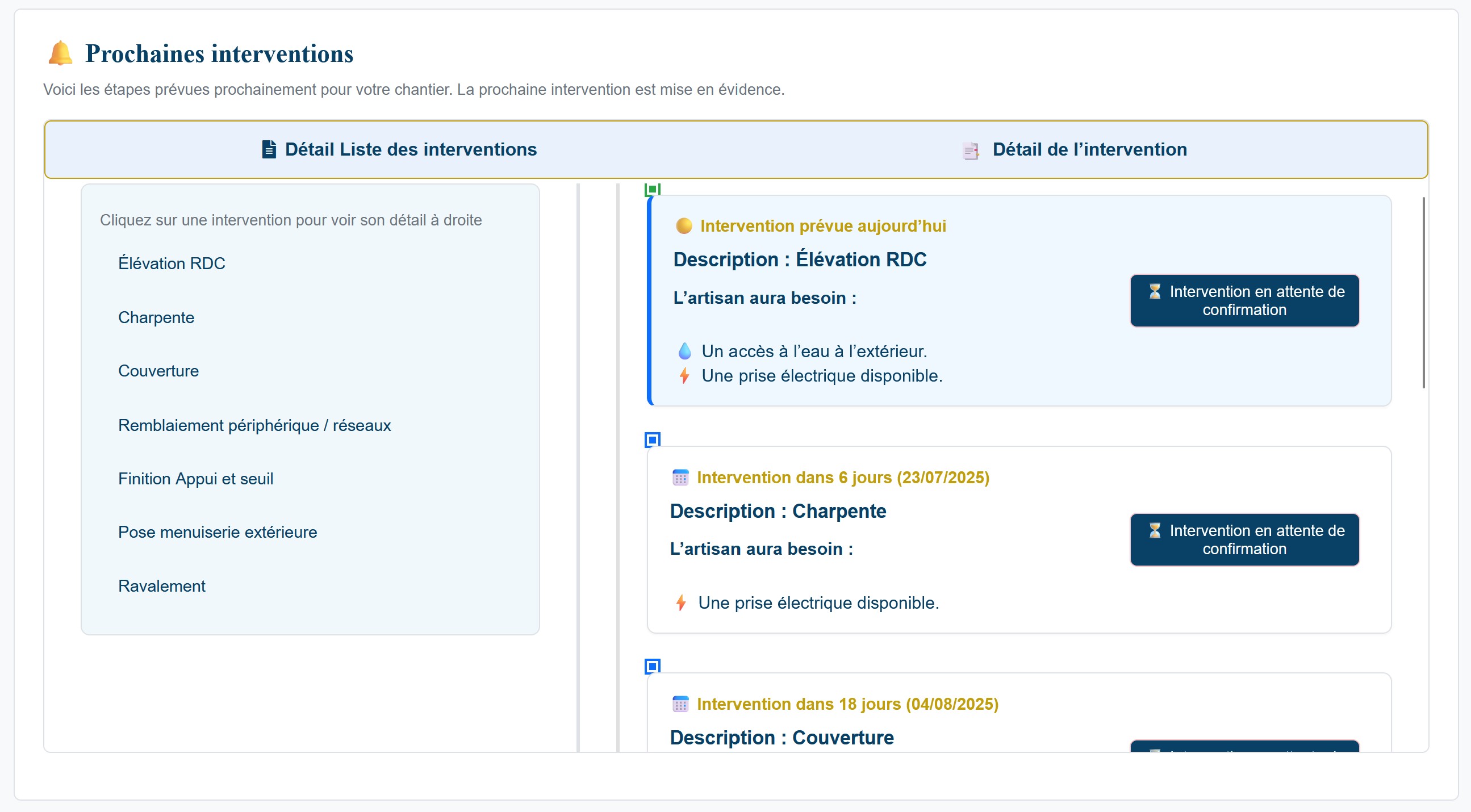The image size is (1471, 812).
Task: Click the blue timeline marker above Couverture card
Action: [x=653, y=666]
